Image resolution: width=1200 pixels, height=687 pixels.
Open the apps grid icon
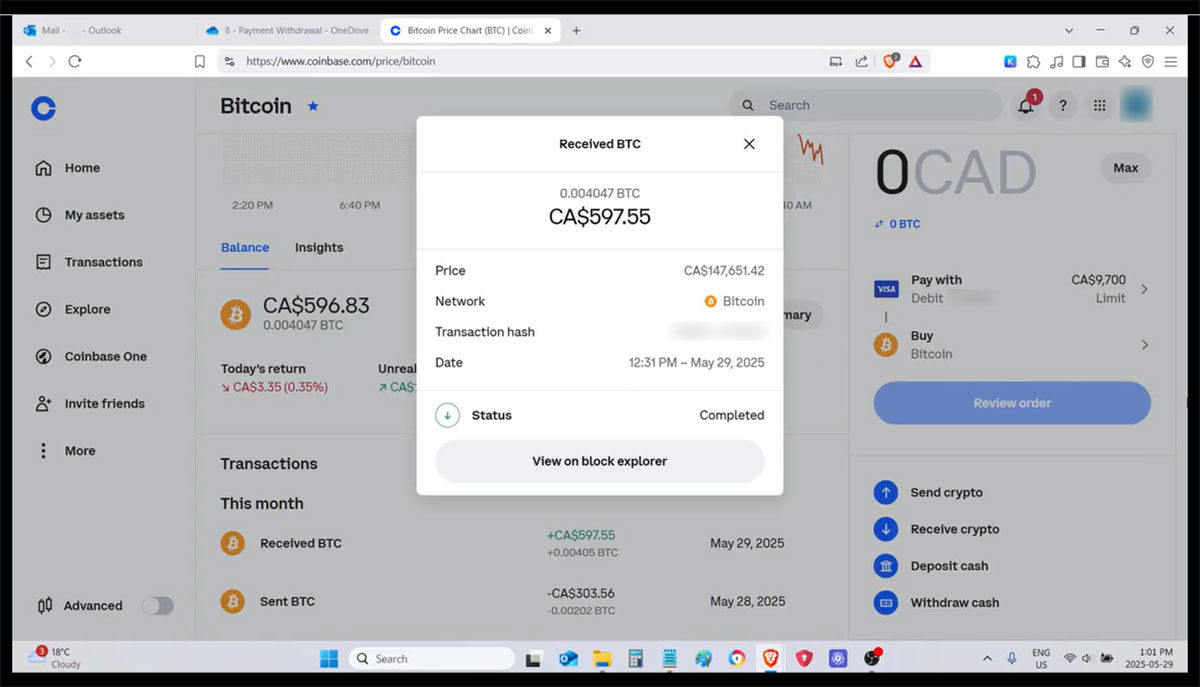(x=1100, y=105)
